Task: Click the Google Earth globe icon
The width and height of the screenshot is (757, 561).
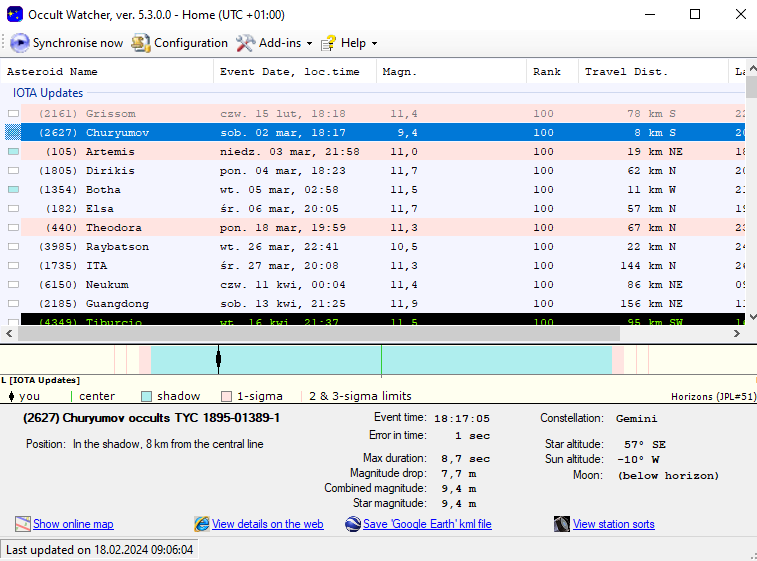Action: 353,524
